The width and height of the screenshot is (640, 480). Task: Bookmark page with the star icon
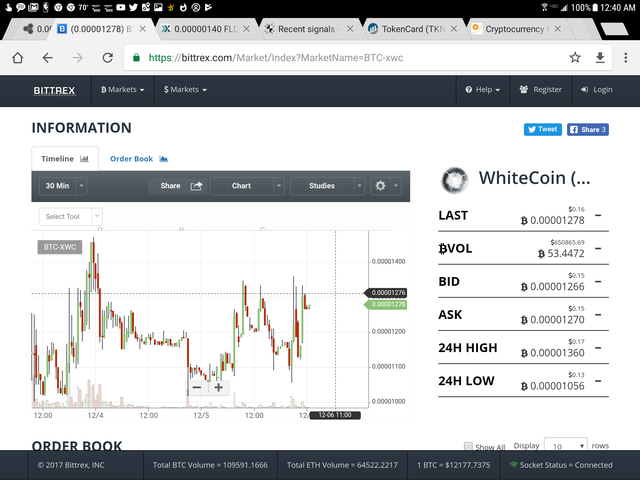coord(575,58)
